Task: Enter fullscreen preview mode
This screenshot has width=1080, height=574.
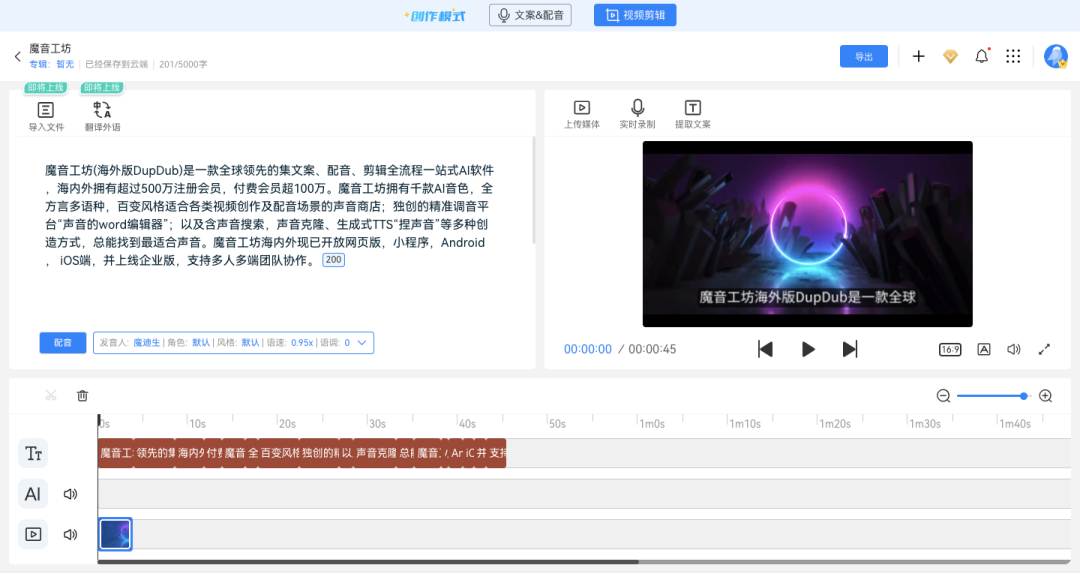Action: click(x=1044, y=349)
